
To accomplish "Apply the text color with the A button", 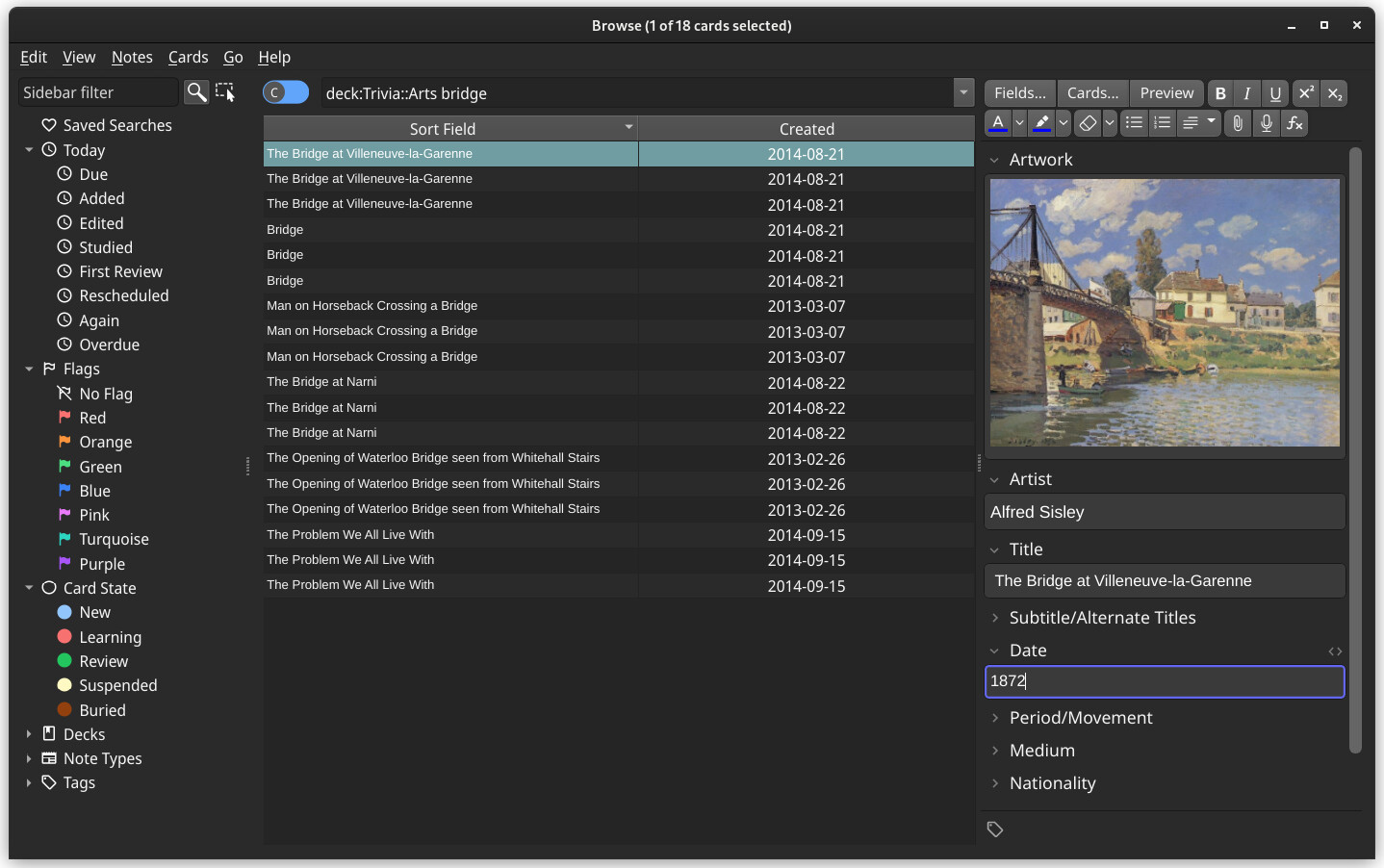I will click(998, 123).
